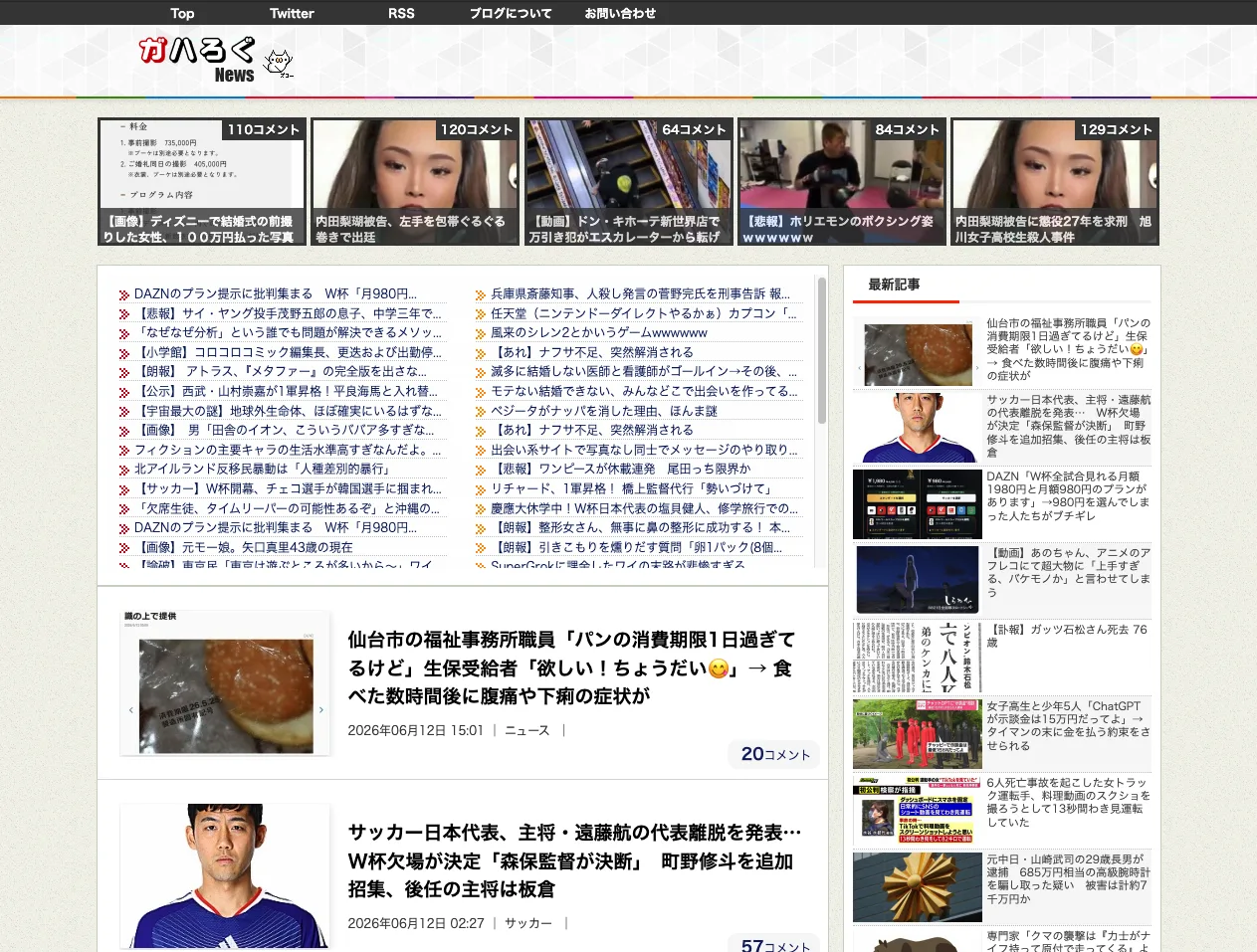Open 【朗報】整形女さん、無事に鼻の整形 headline
The height and width of the screenshot is (952, 1257).
(x=639, y=527)
